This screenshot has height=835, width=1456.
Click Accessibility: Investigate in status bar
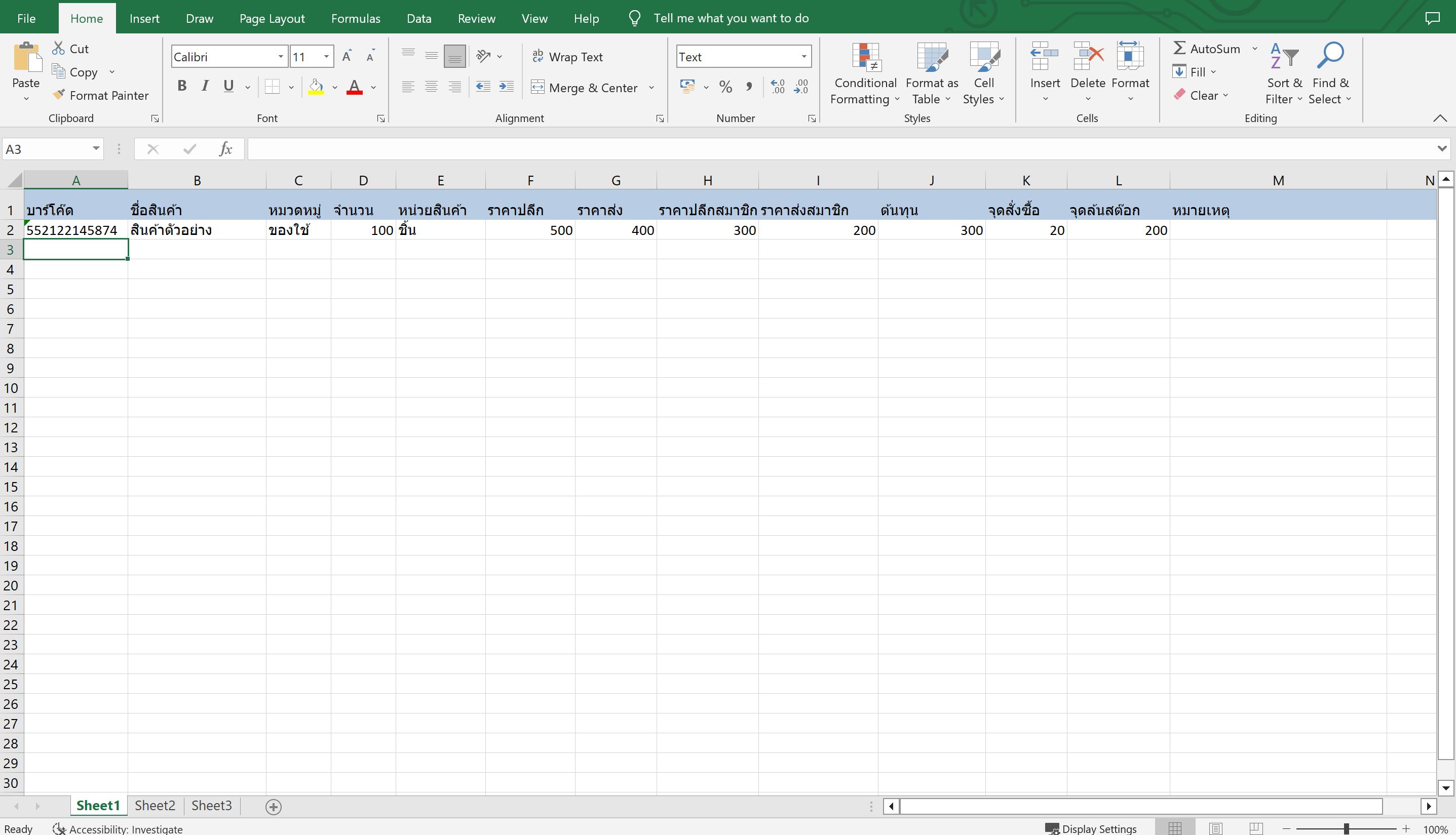click(118, 829)
